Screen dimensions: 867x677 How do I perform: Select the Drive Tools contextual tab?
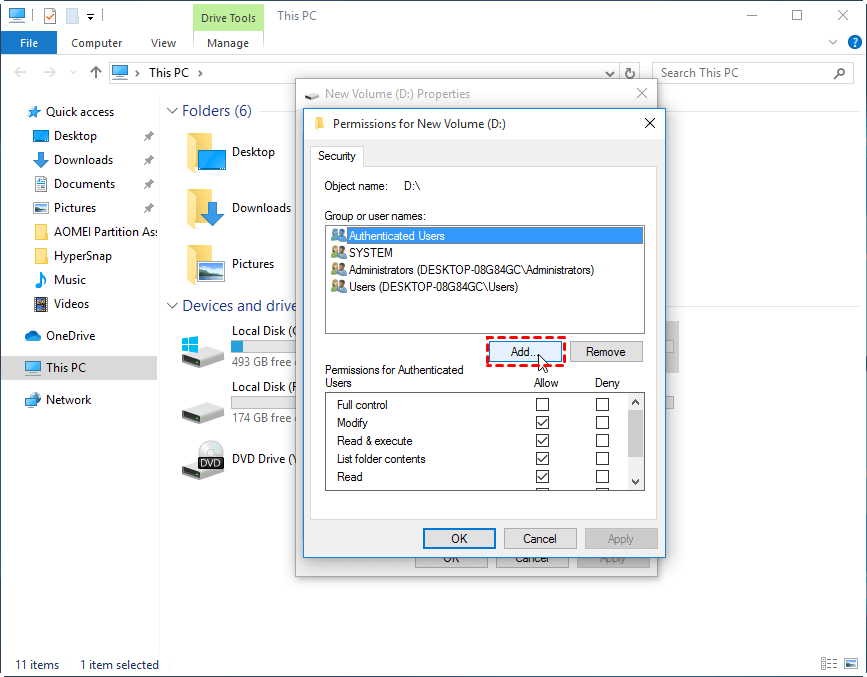pos(228,18)
